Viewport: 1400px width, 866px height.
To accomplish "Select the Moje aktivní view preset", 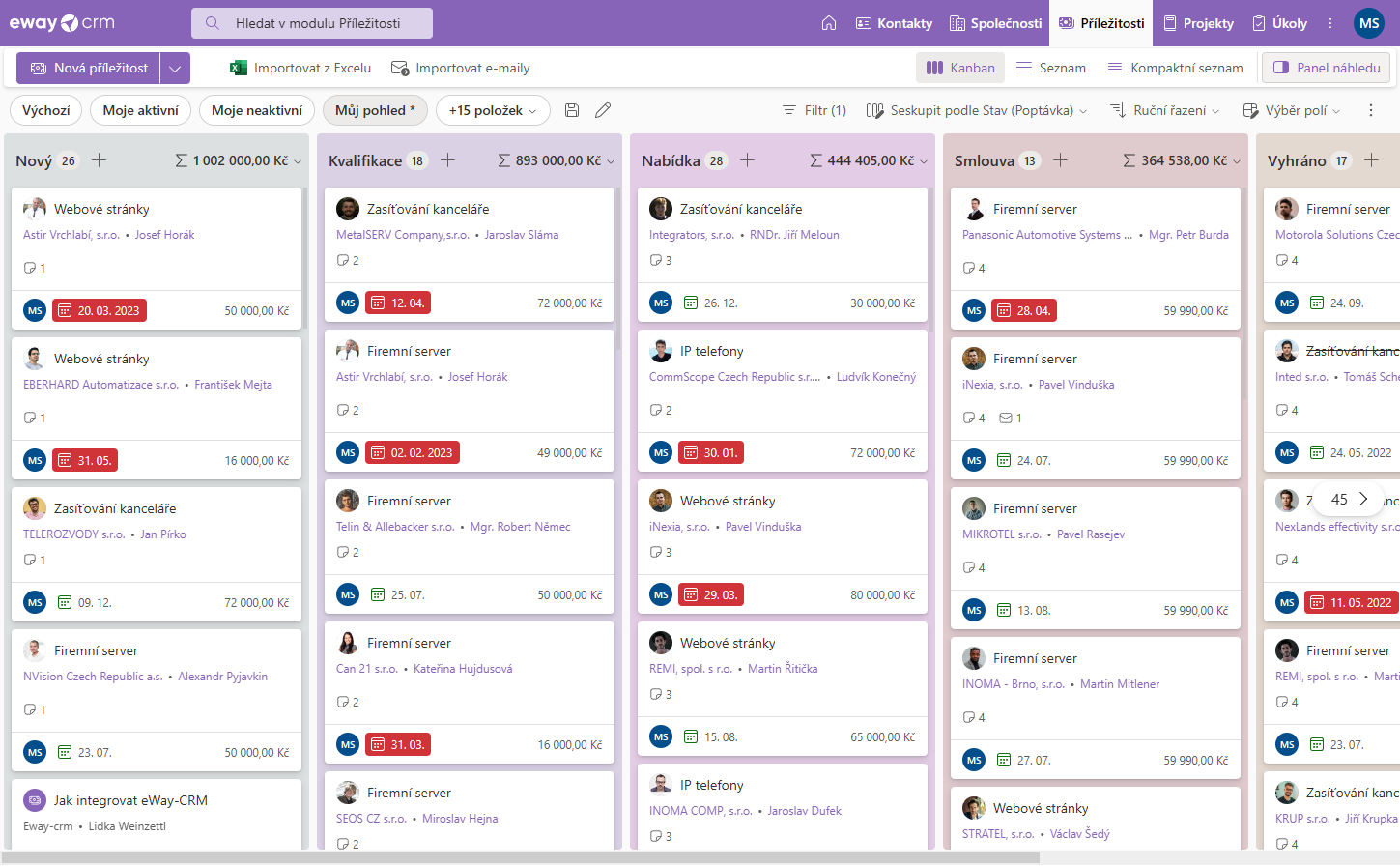I will 141,110.
